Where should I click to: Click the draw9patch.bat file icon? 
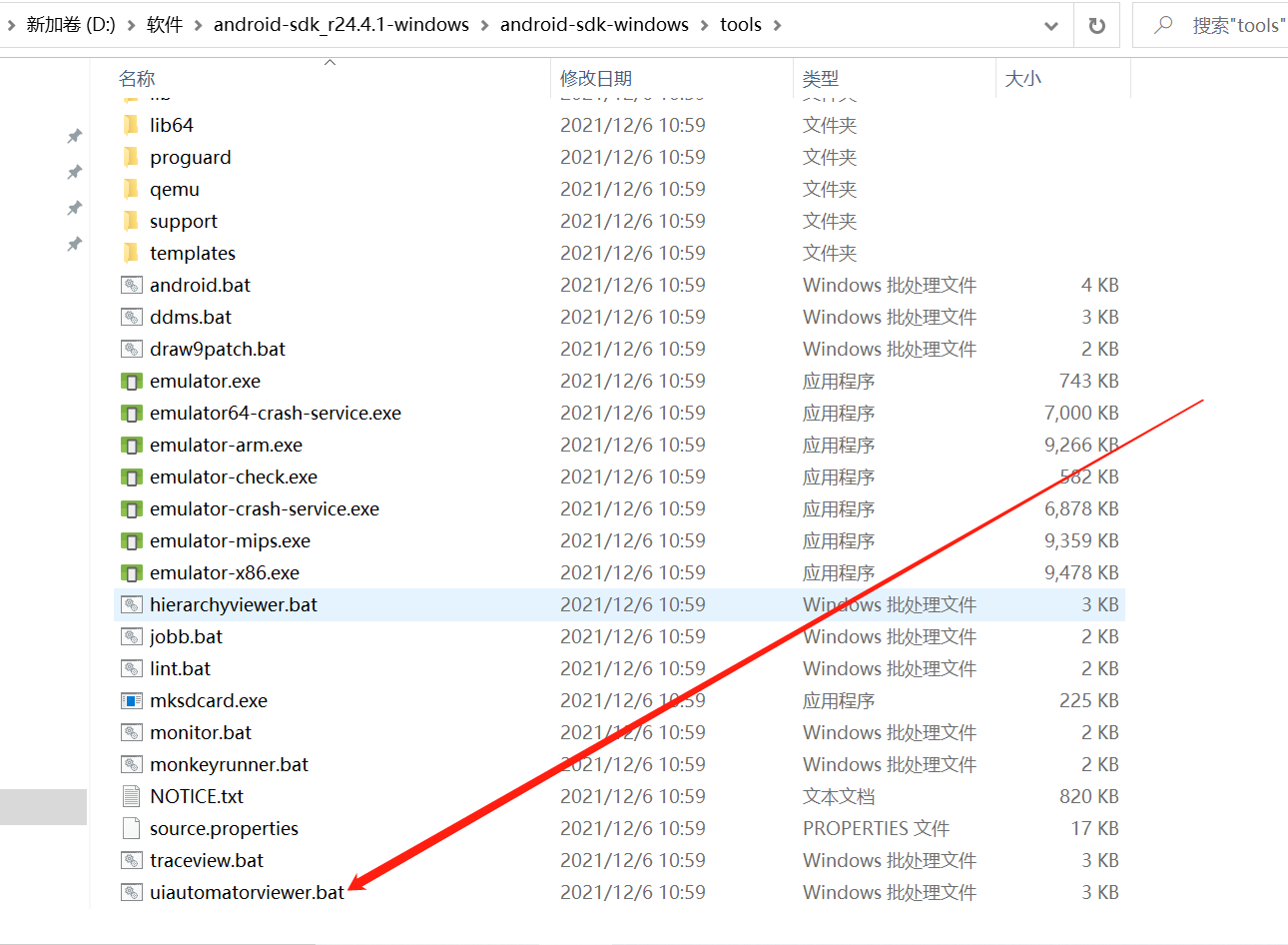131,349
